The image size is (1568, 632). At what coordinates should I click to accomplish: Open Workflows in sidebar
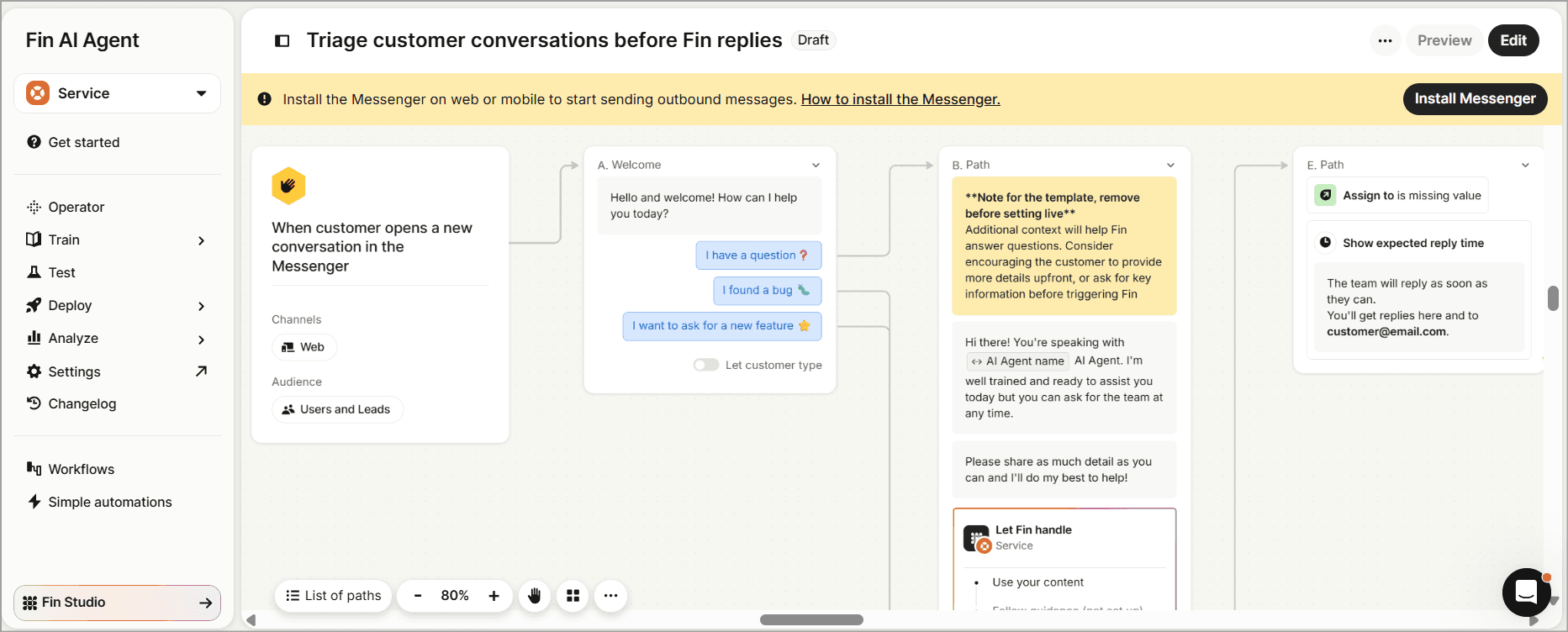[82, 469]
